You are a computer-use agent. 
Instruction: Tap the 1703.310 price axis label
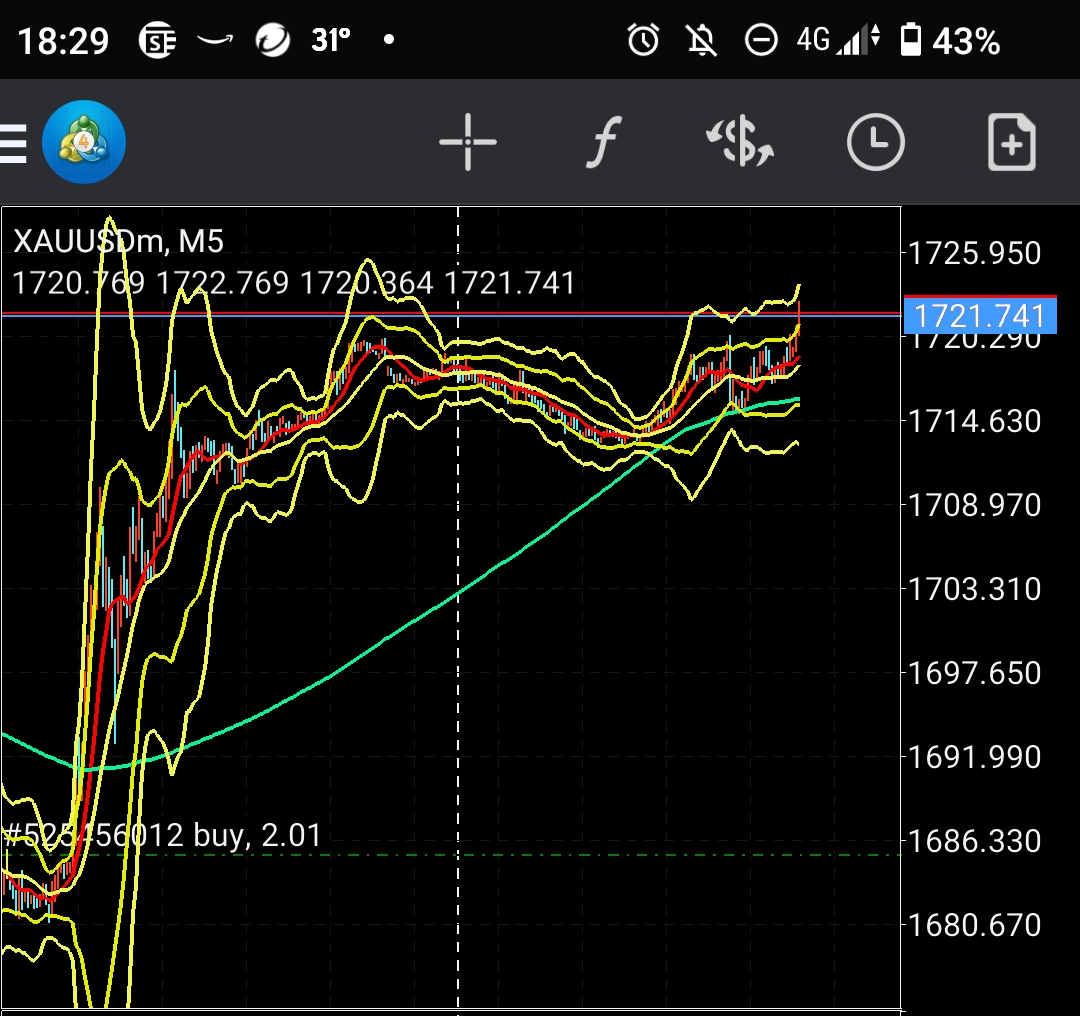pos(974,589)
